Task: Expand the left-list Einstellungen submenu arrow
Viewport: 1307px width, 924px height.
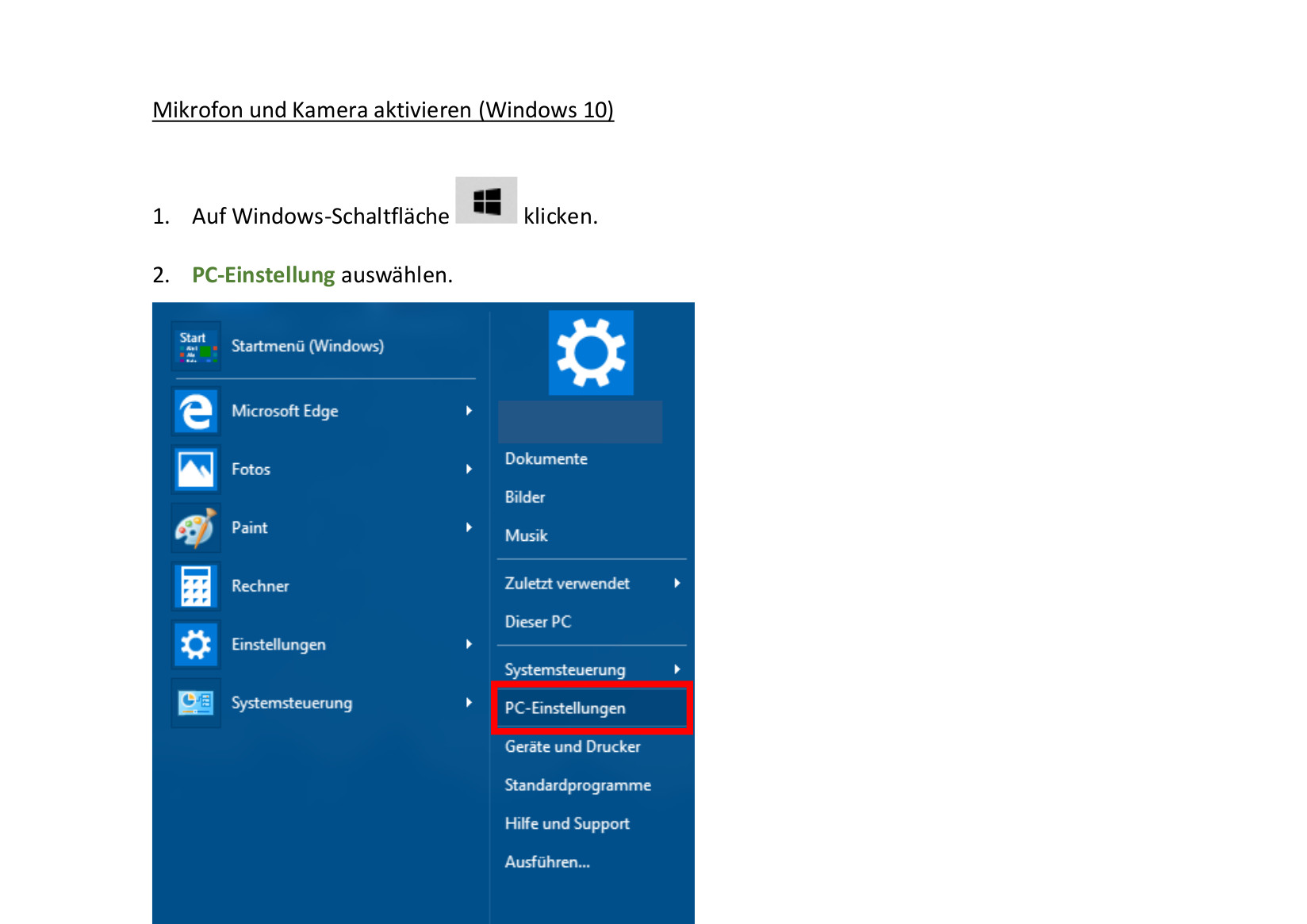Action: [469, 644]
